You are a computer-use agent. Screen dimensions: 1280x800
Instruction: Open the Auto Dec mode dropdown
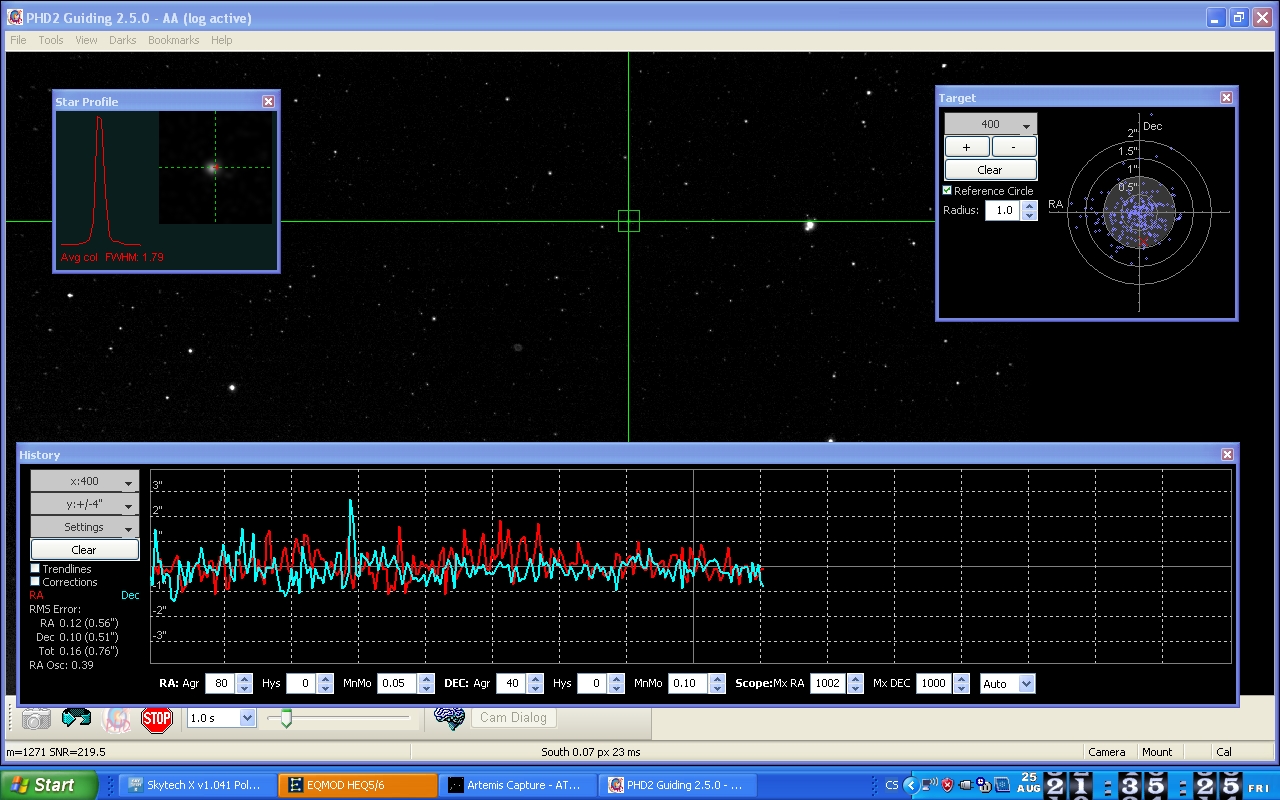(1007, 684)
